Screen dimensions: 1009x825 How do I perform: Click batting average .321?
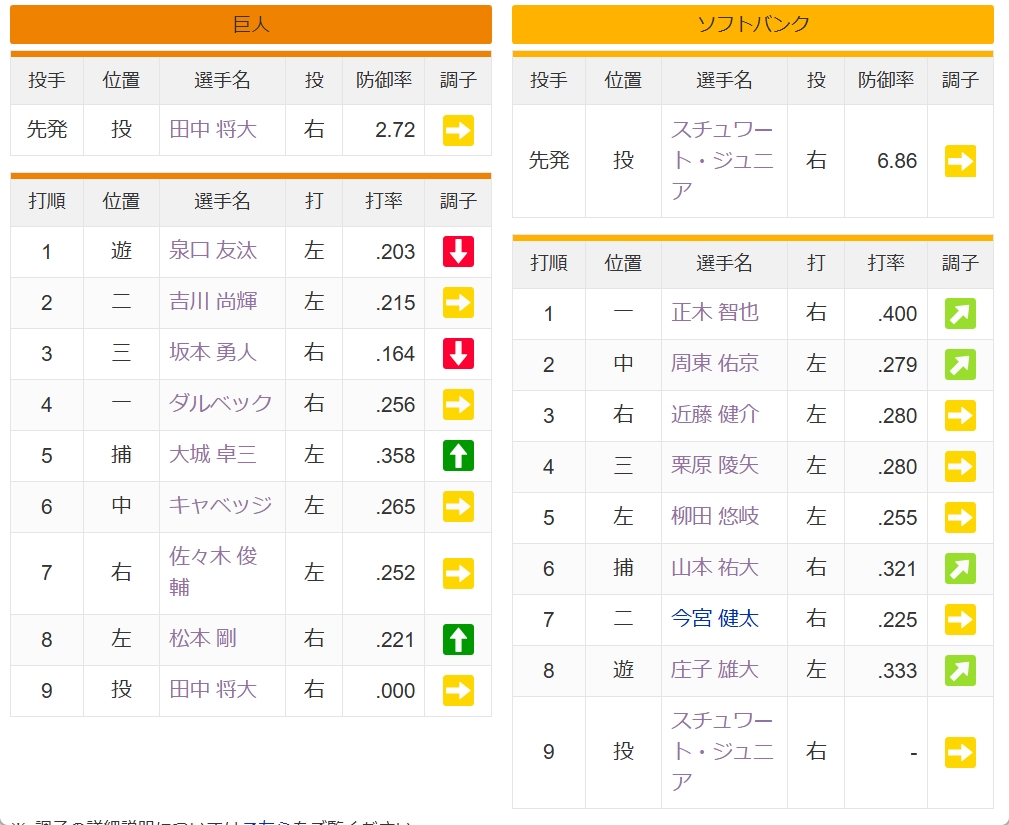[x=897, y=569]
